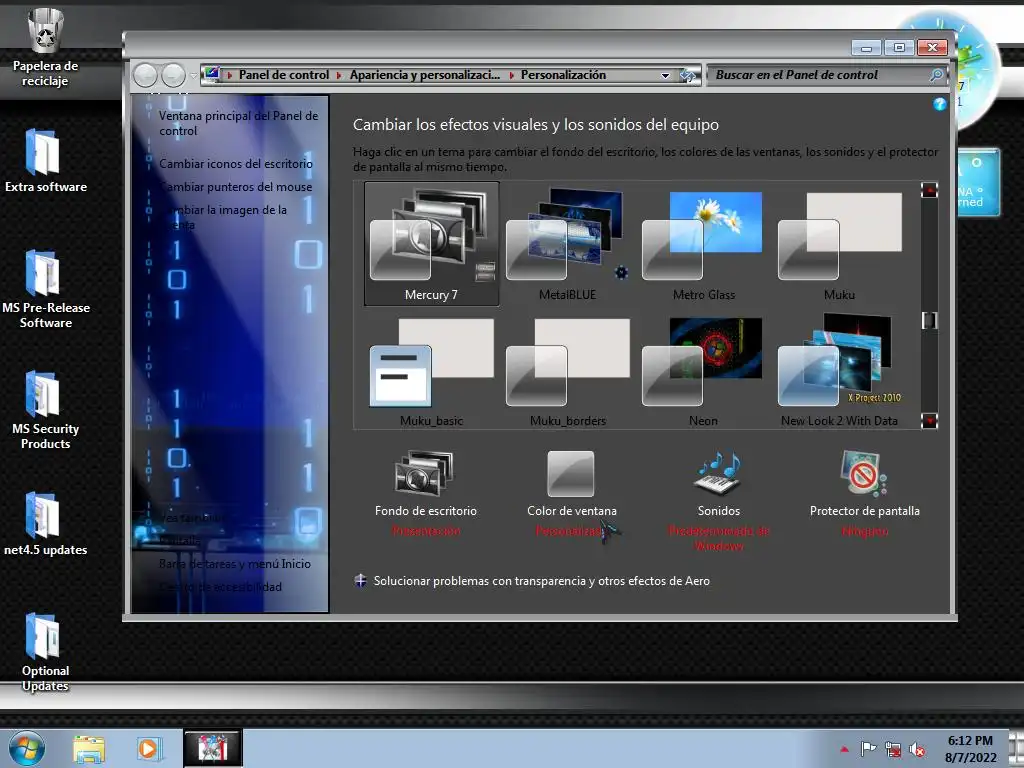Apply the Neon theme
1024x768 pixels.
pos(703,372)
